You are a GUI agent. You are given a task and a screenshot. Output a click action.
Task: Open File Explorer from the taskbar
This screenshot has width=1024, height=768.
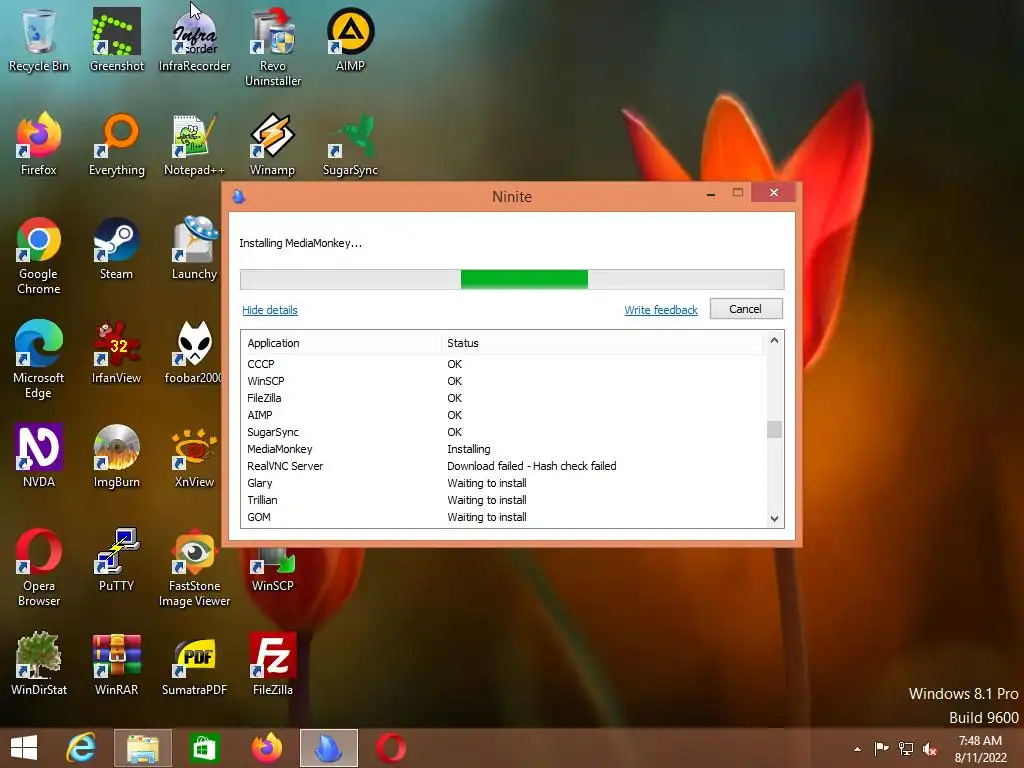click(143, 748)
